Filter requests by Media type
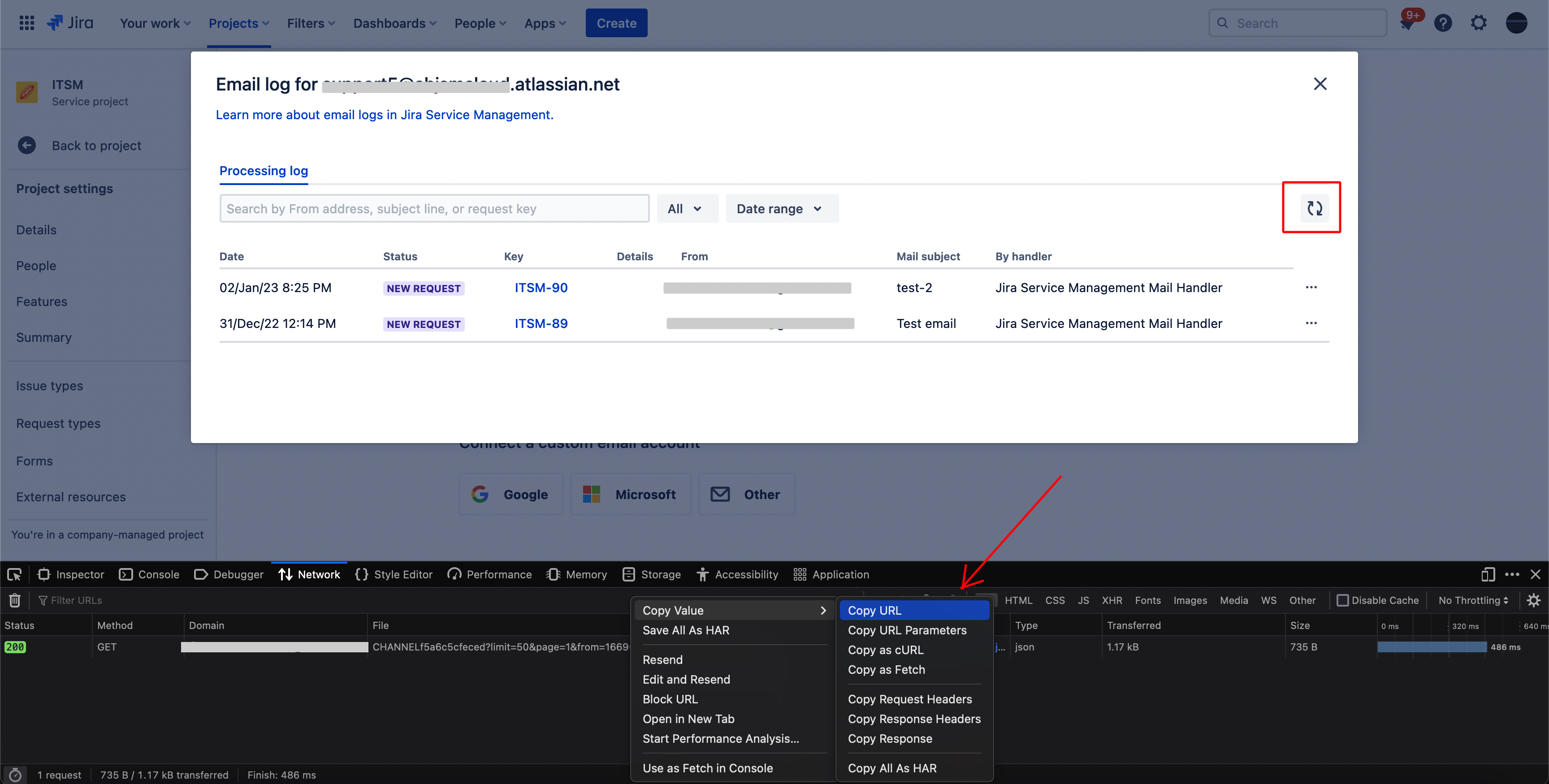Image resolution: width=1549 pixels, height=784 pixels. tap(1233, 600)
